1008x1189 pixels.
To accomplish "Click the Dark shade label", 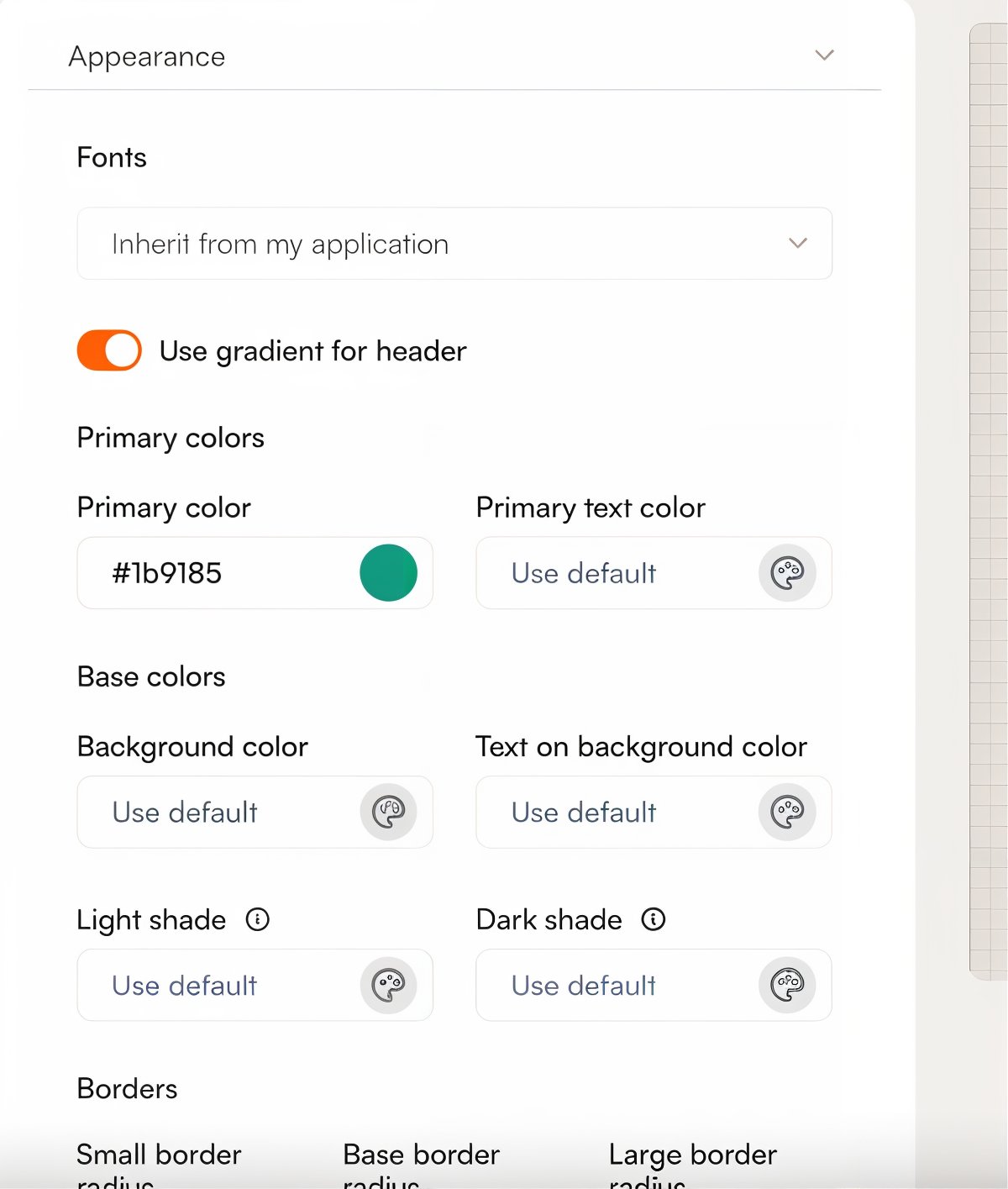I will (x=549, y=919).
